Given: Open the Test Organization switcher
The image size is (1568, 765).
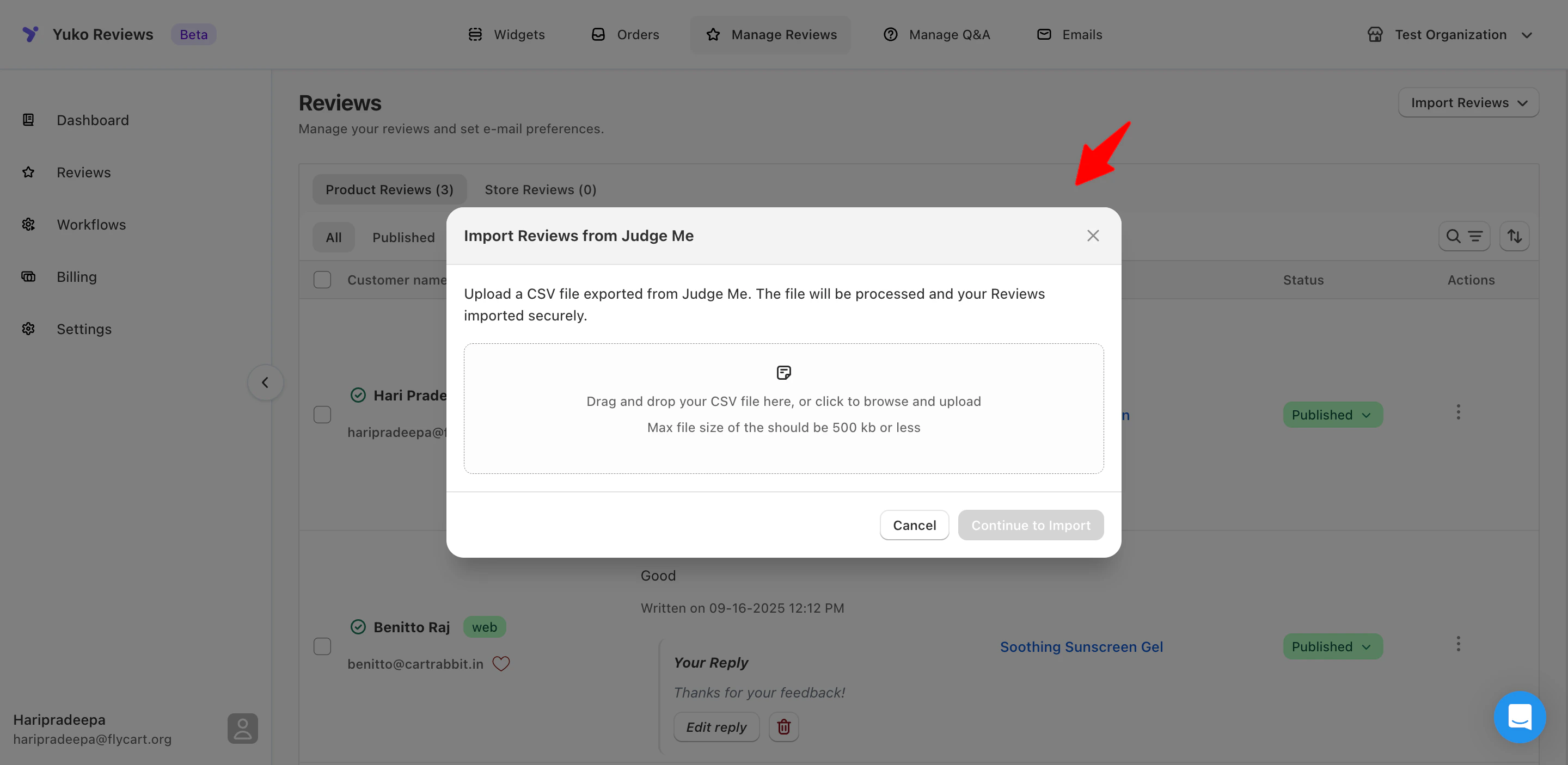Looking at the screenshot, I should (1450, 35).
